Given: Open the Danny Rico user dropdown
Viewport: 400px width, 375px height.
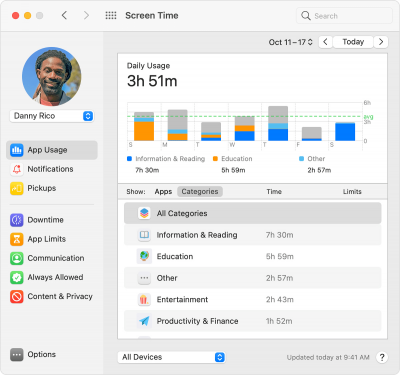Looking at the screenshot, I should (52, 116).
